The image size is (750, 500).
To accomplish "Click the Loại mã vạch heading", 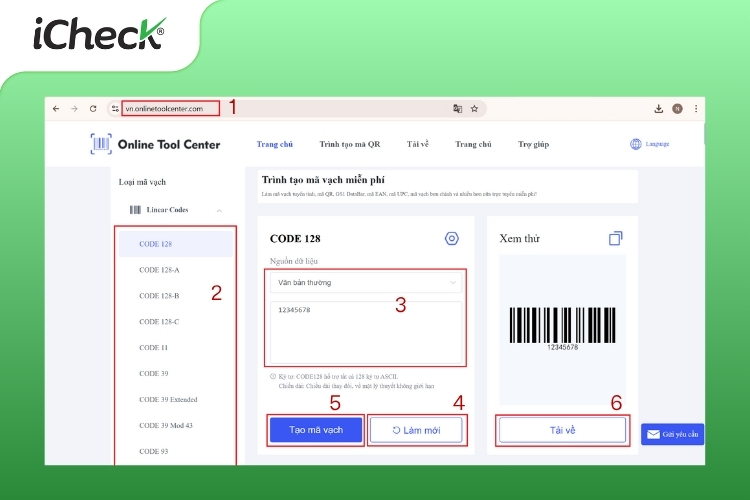I will point(142,182).
